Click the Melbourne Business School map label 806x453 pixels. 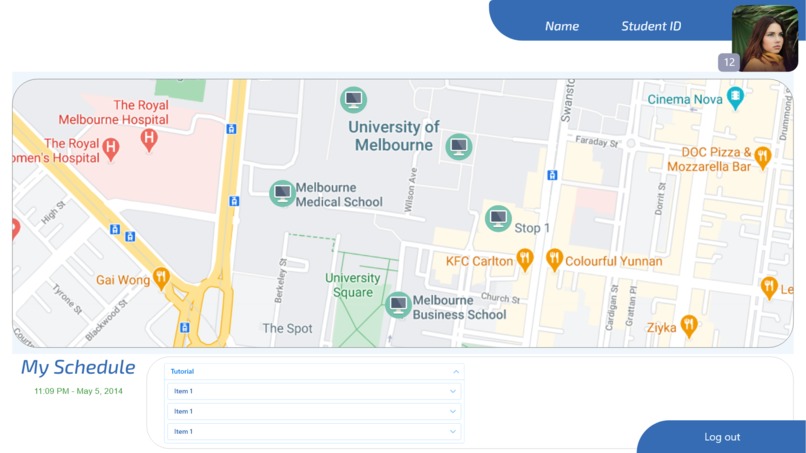pyautogui.click(x=460, y=307)
